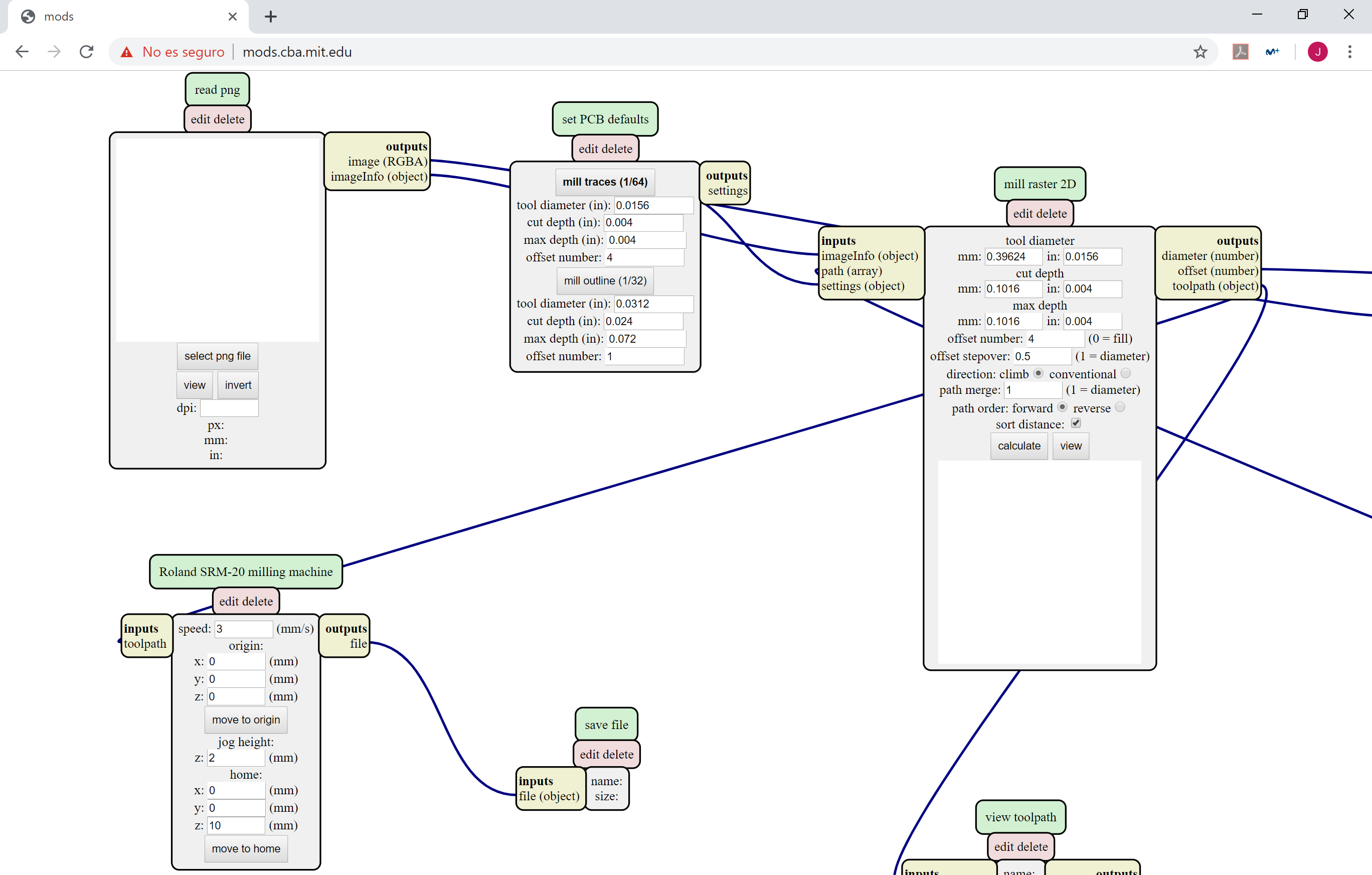1372x875 pixels.
Task: Click the browser back arrow
Action: click(22, 52)
